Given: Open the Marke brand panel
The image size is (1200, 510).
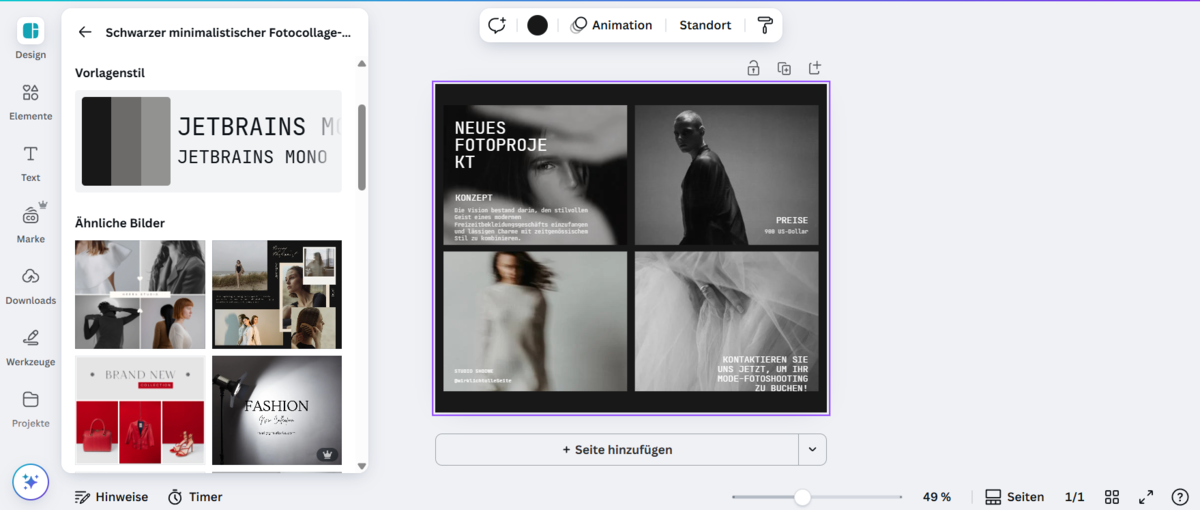Looking at the screenshot, I should (x=30, y=216).
